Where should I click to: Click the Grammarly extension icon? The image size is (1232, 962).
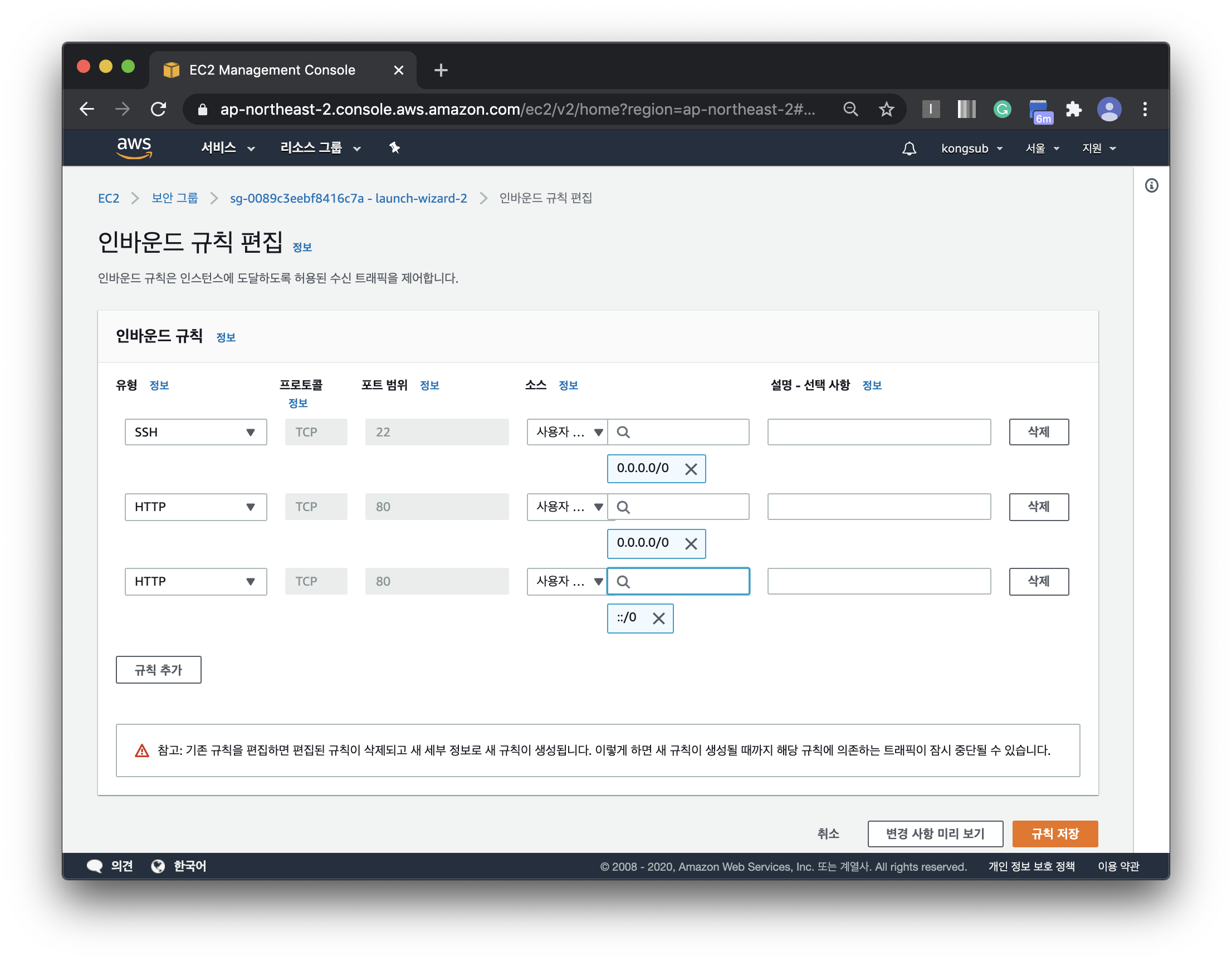1002,109
